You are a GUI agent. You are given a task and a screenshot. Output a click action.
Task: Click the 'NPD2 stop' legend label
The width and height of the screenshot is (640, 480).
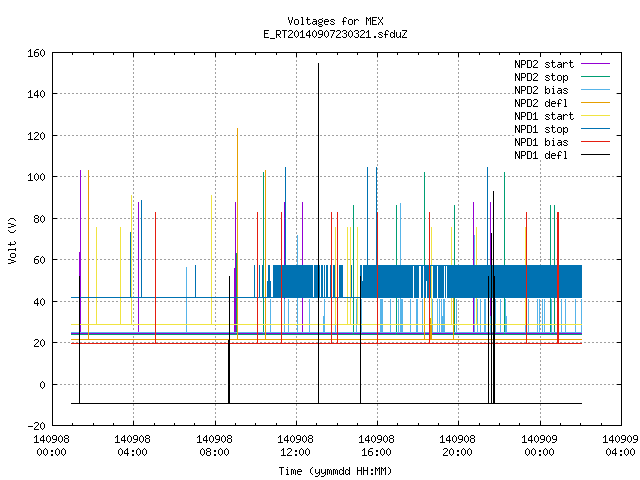coord(541,77)
